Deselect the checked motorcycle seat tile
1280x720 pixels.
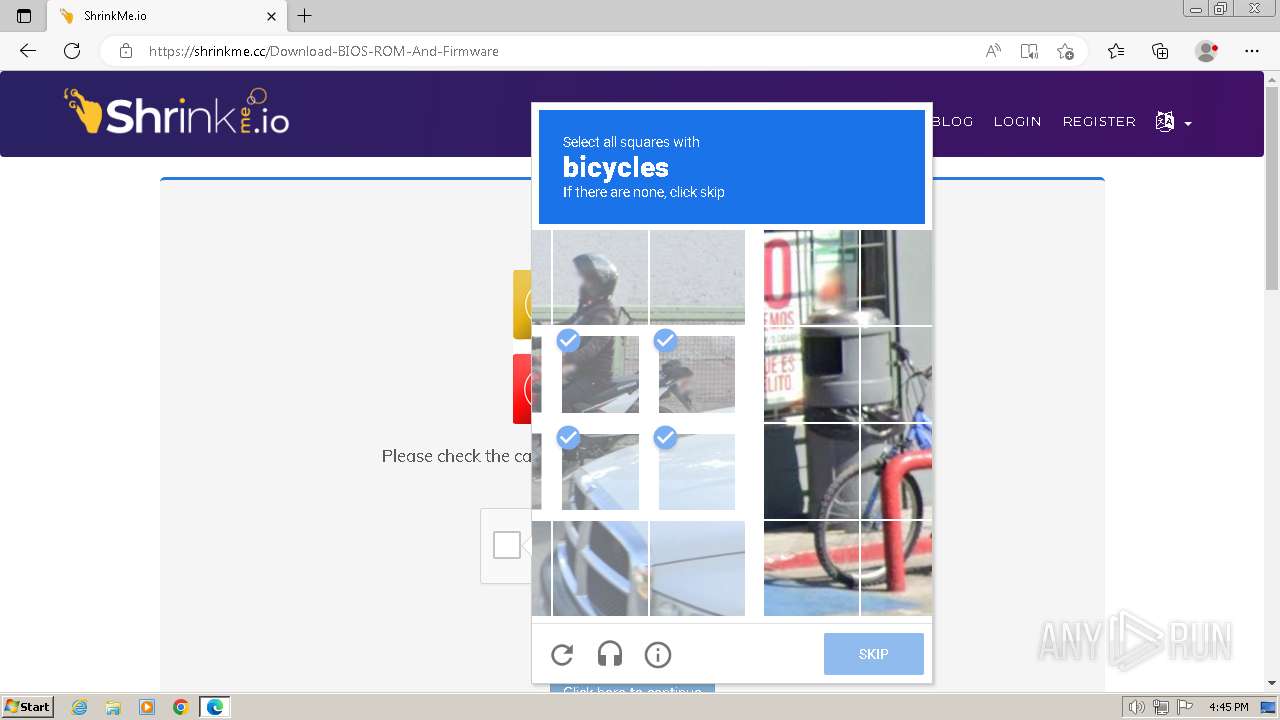coord(697,374)
